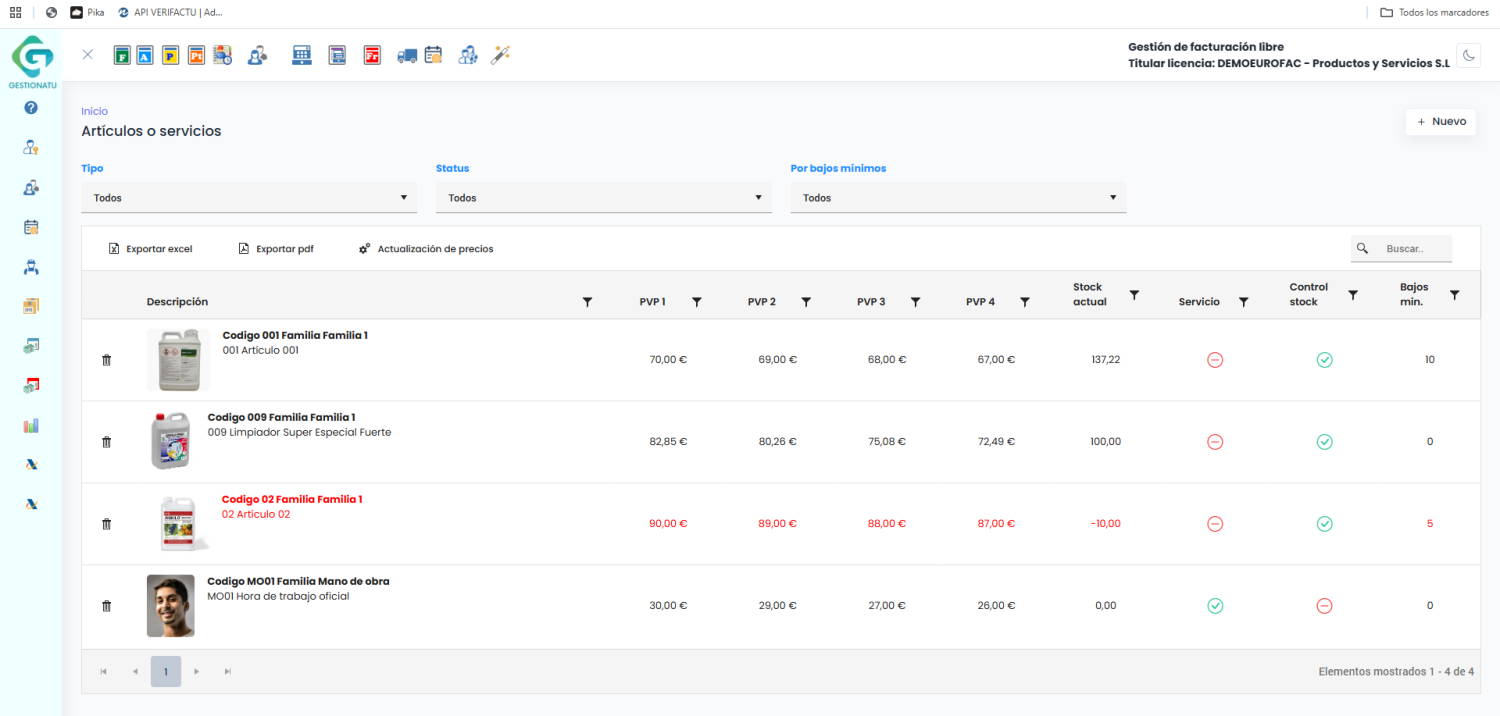
Task: Toggle Control stock for Hora de trabajo oficial
Action: pos(1324,606)
